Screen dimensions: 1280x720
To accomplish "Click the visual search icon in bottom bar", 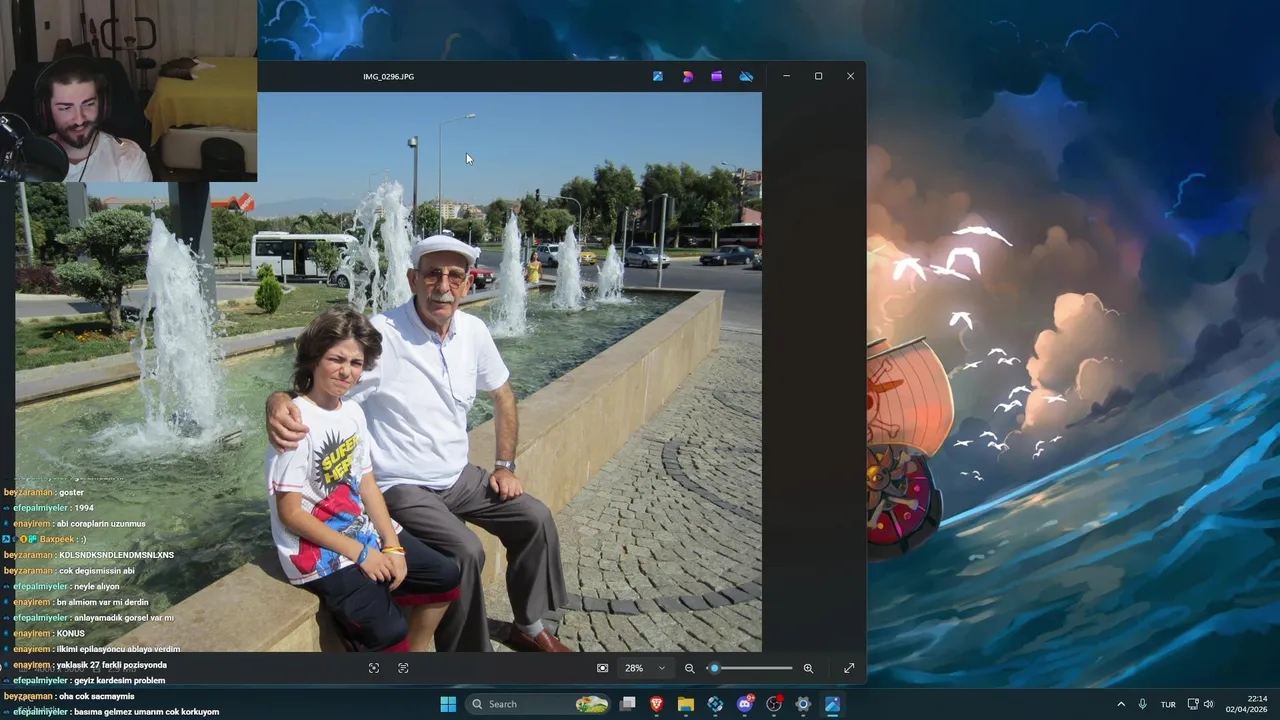I will click(x=374, y=668).
